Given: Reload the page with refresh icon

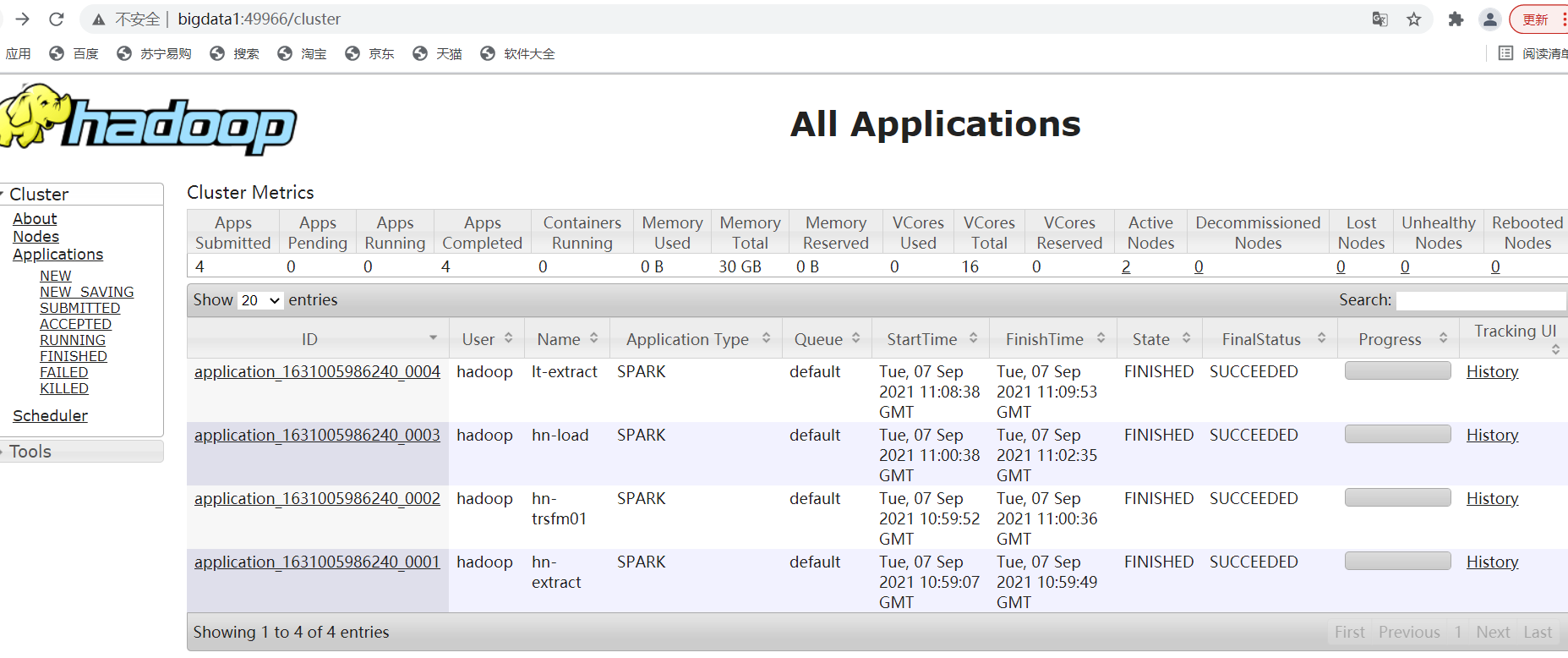Looking at the screenshot, I should 57,19.
